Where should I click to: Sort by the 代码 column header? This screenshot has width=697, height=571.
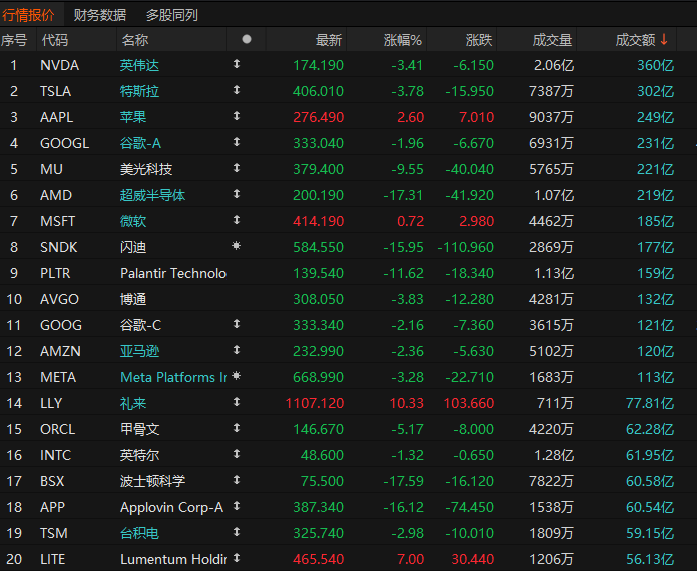pyautogui.click(x=55, y=40)
